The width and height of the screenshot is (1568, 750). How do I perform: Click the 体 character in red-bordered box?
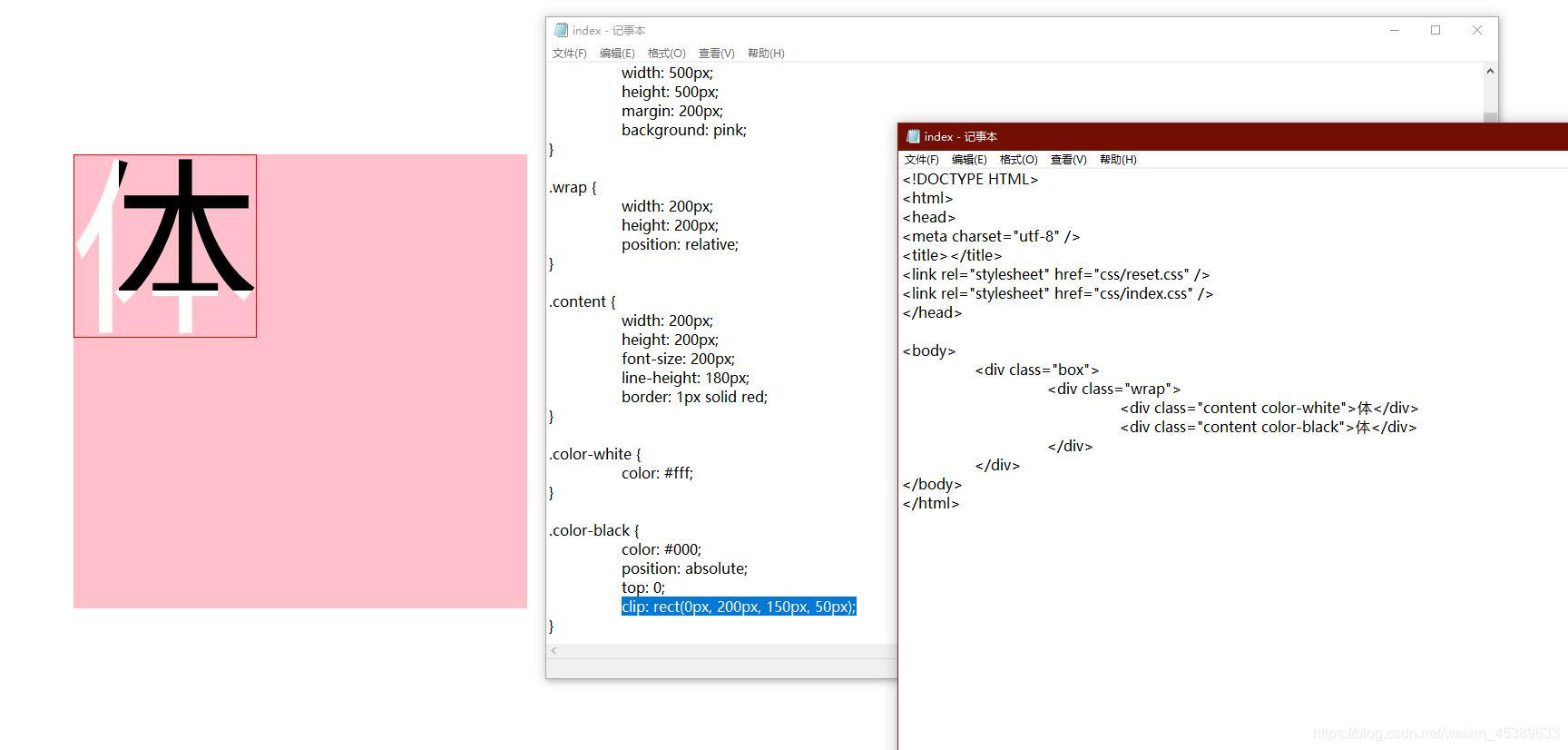coord(165,245)
